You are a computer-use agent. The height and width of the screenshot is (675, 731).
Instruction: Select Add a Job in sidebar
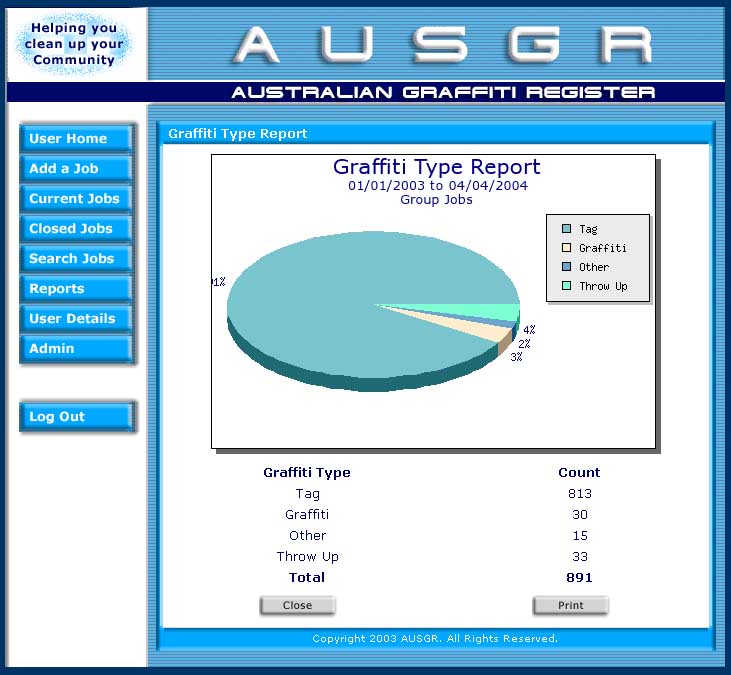point(76,169)
